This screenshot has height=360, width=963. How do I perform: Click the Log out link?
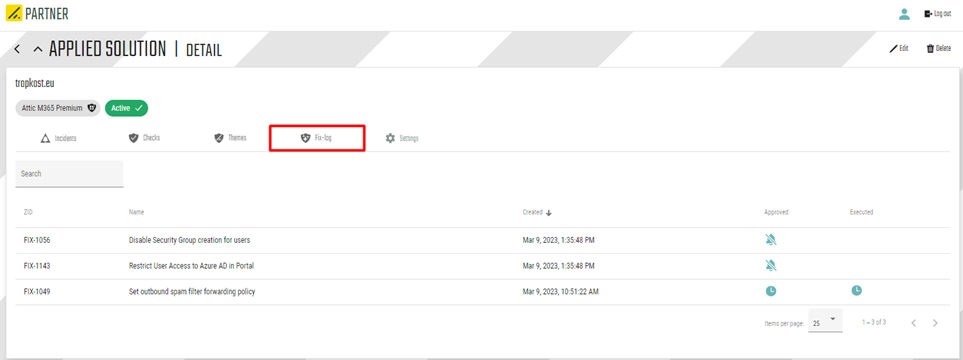[938, 14]
